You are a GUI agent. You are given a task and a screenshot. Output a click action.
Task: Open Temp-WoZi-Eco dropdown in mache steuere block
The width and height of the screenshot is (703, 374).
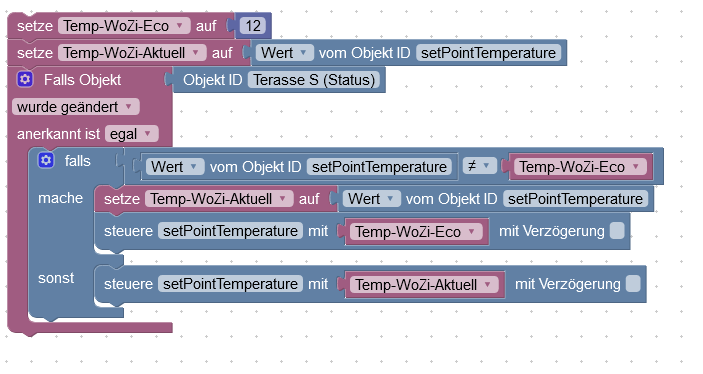(x=416, y=231)
